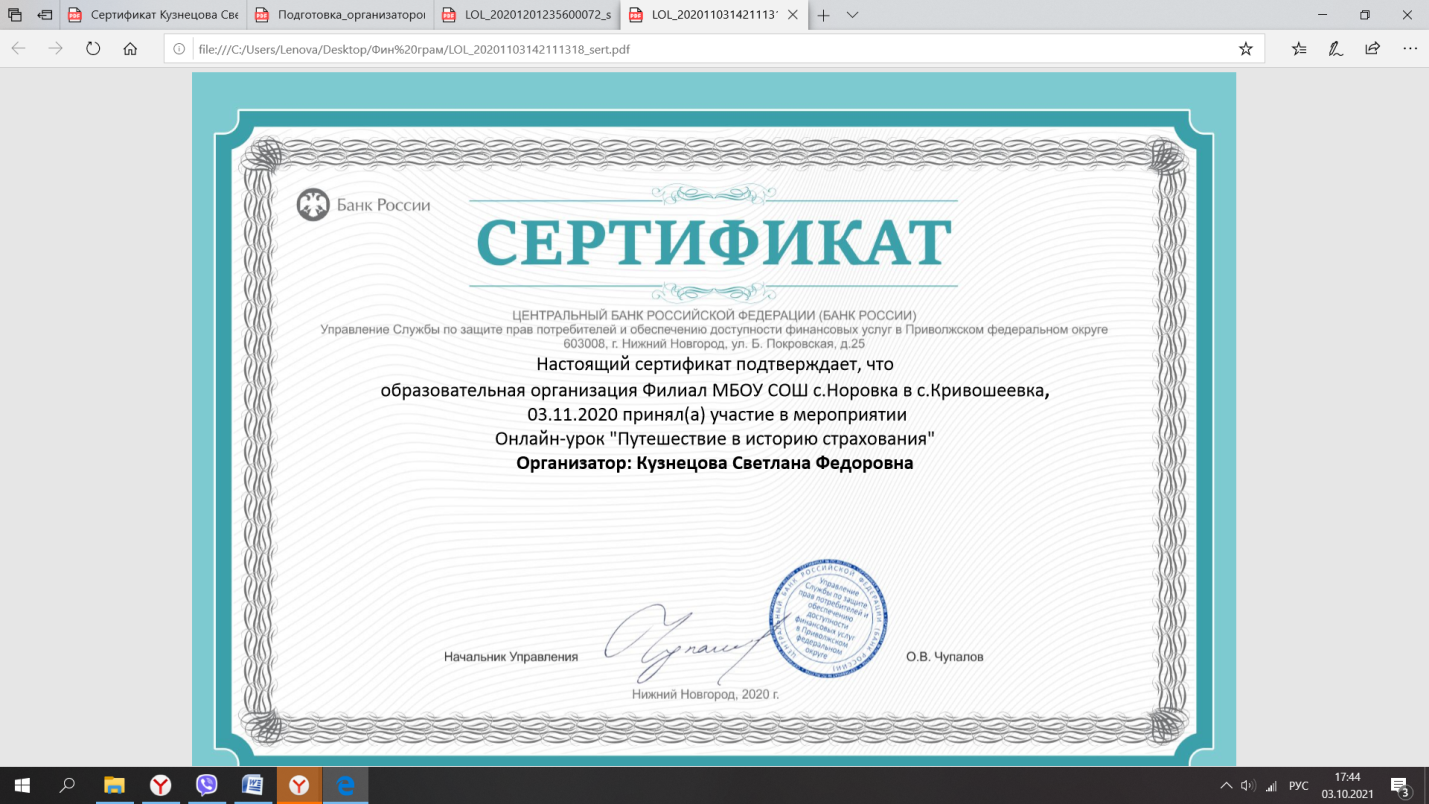The height and width of the screenshot is (804, 1429).
Task: Click text '03.11.2020 принял(а) участие в мероприятии'
Action: pyautogui.click(x=716, y=413)
